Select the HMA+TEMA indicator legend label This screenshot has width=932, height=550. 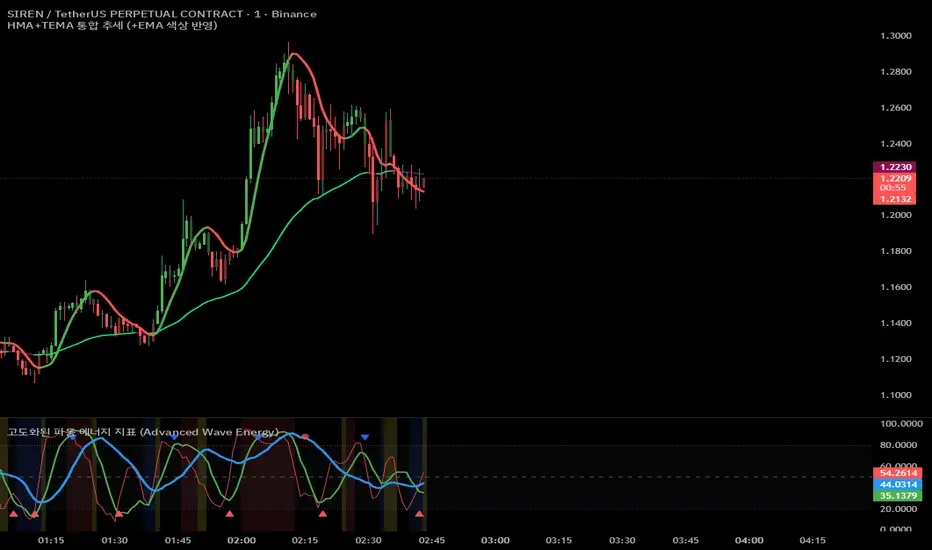pos(112,26)
